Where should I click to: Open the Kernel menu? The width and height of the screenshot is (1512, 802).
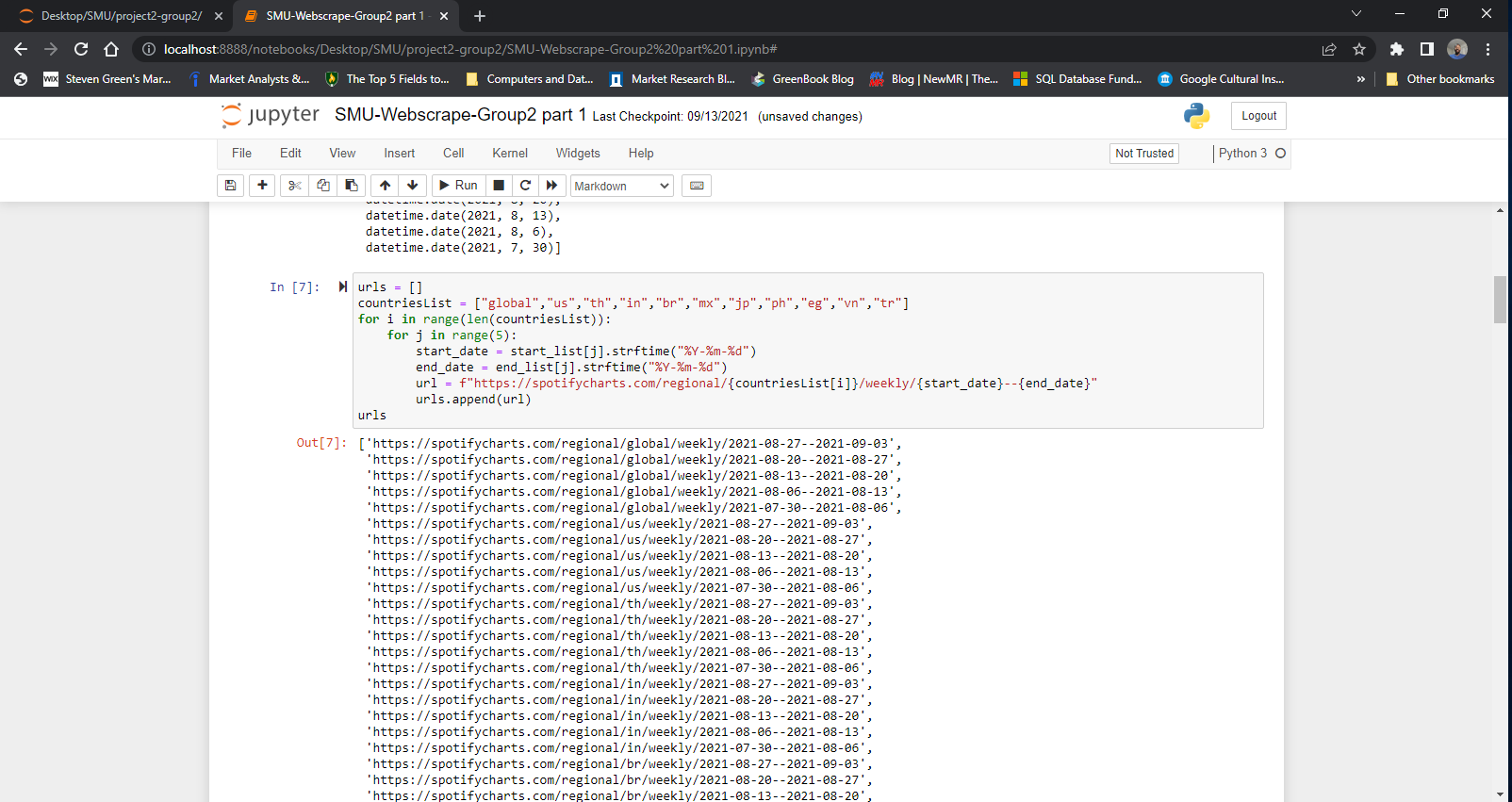point(510,153)
